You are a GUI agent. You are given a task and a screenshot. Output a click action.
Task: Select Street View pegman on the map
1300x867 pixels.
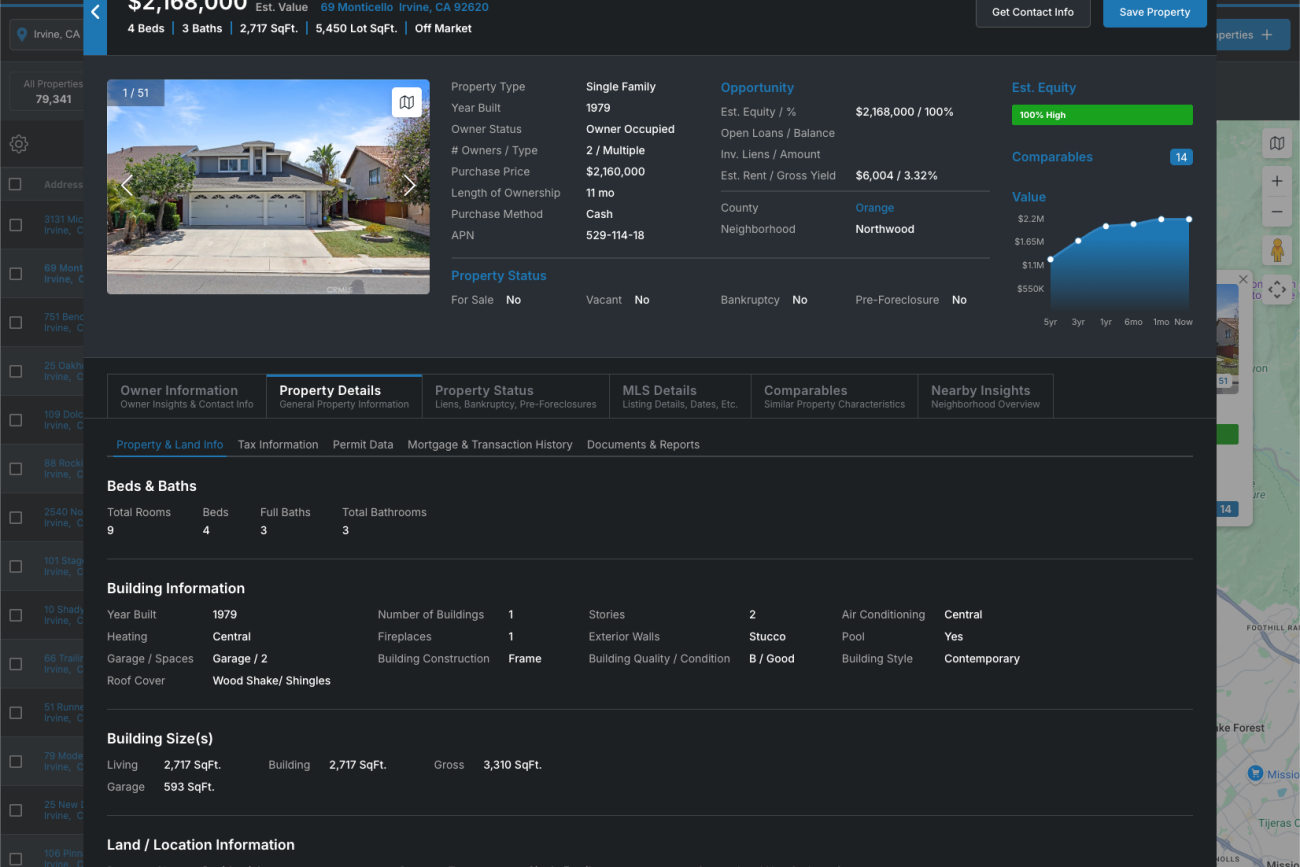tap(1277, 250)
